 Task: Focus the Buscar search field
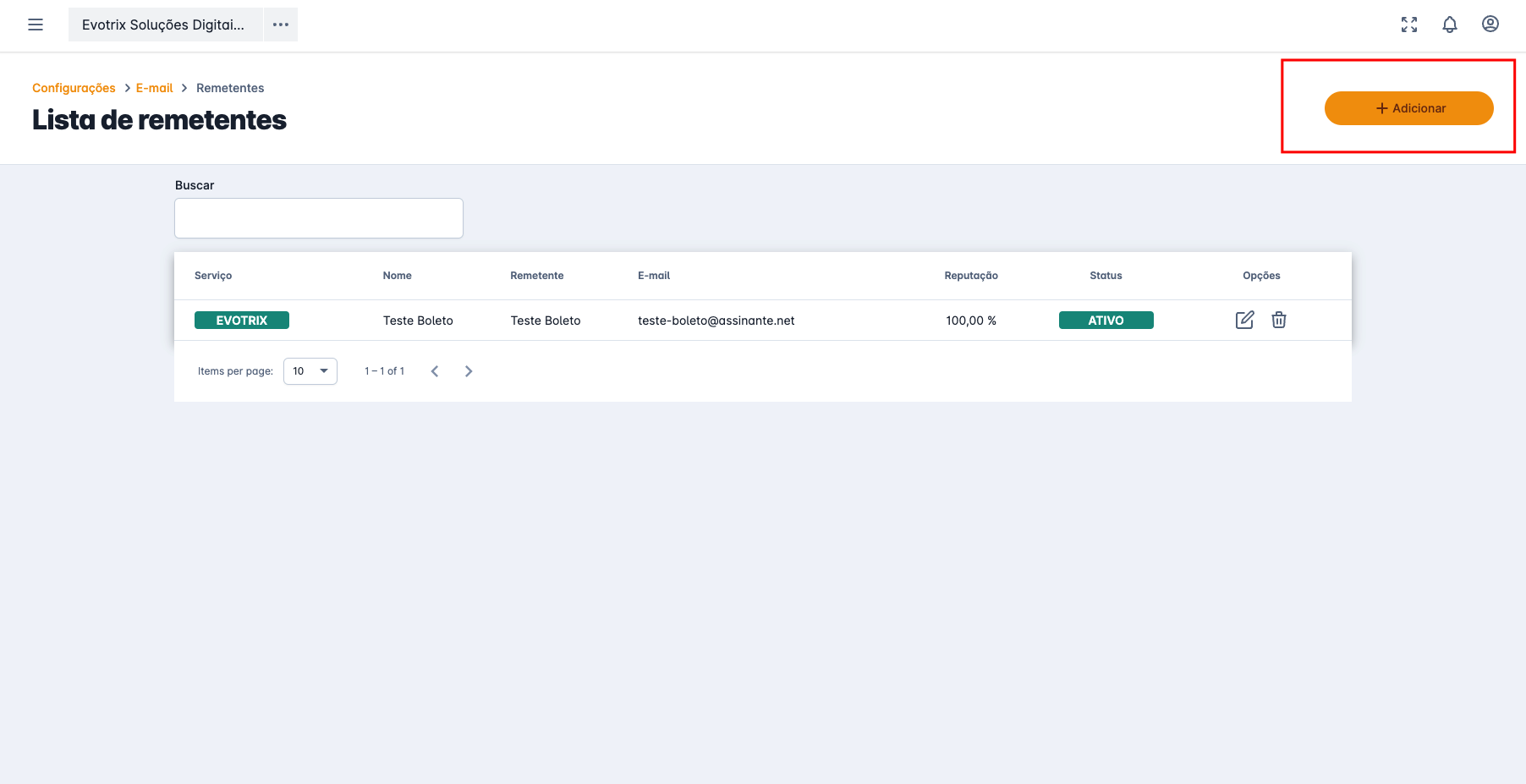click(319, 218)
